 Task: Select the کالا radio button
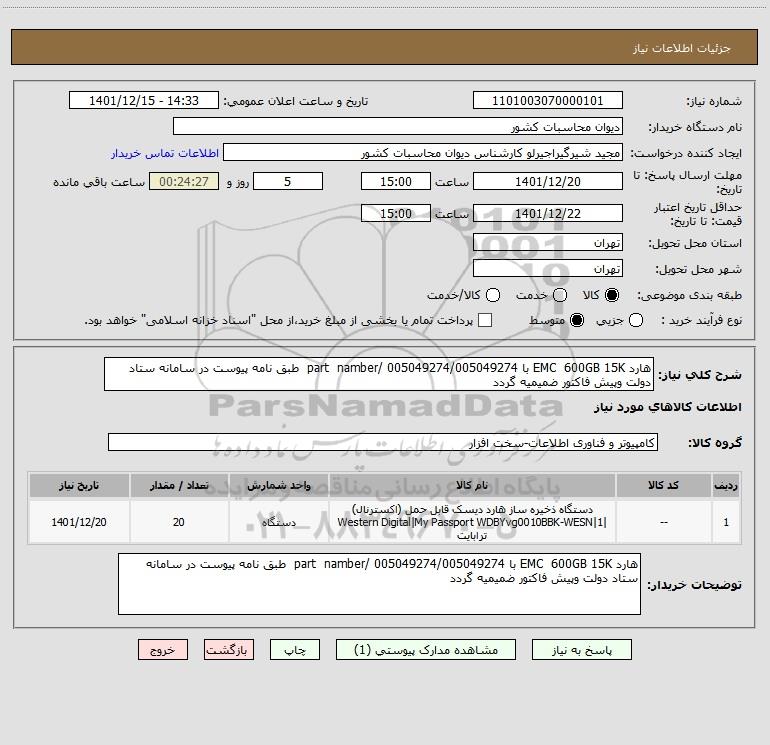612,295
